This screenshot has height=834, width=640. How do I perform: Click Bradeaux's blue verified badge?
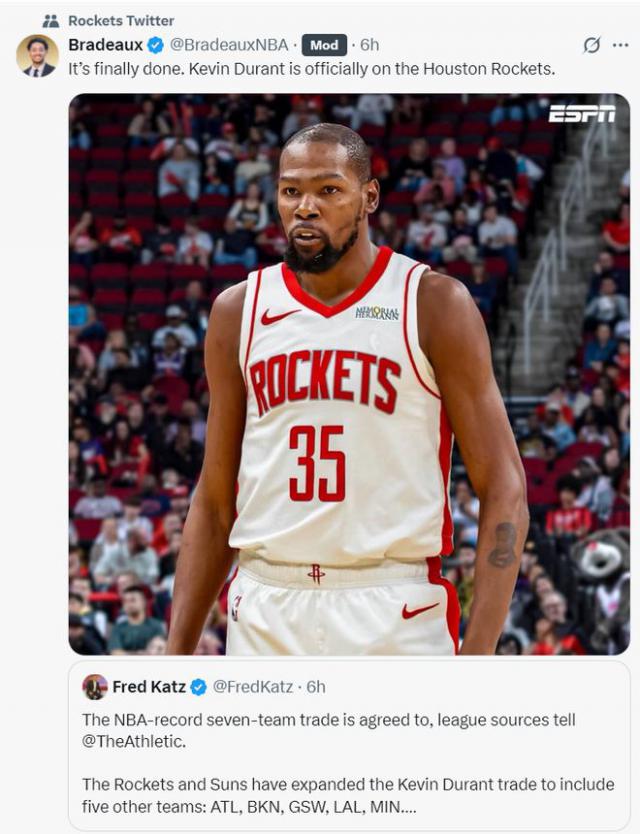[x=156, y=45]
